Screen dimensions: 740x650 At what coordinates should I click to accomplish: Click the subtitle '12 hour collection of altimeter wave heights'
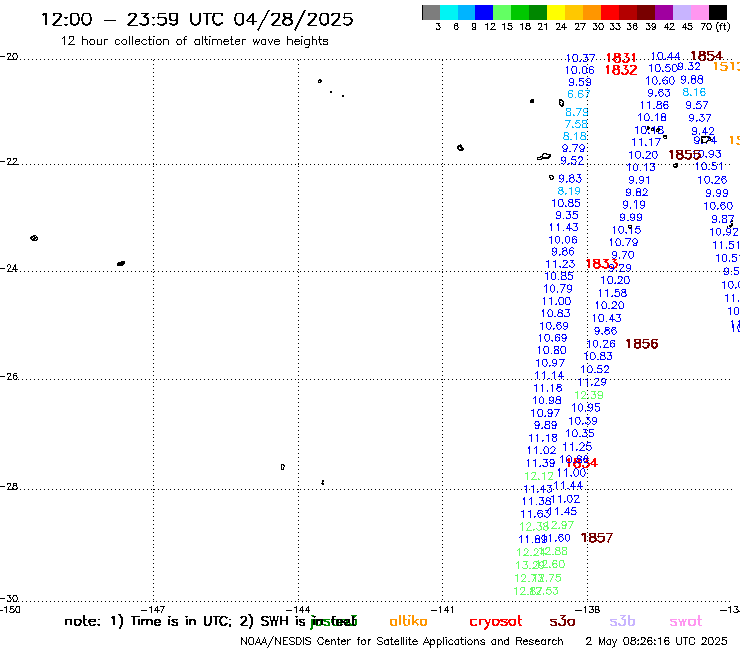click(x=194, y=41)
